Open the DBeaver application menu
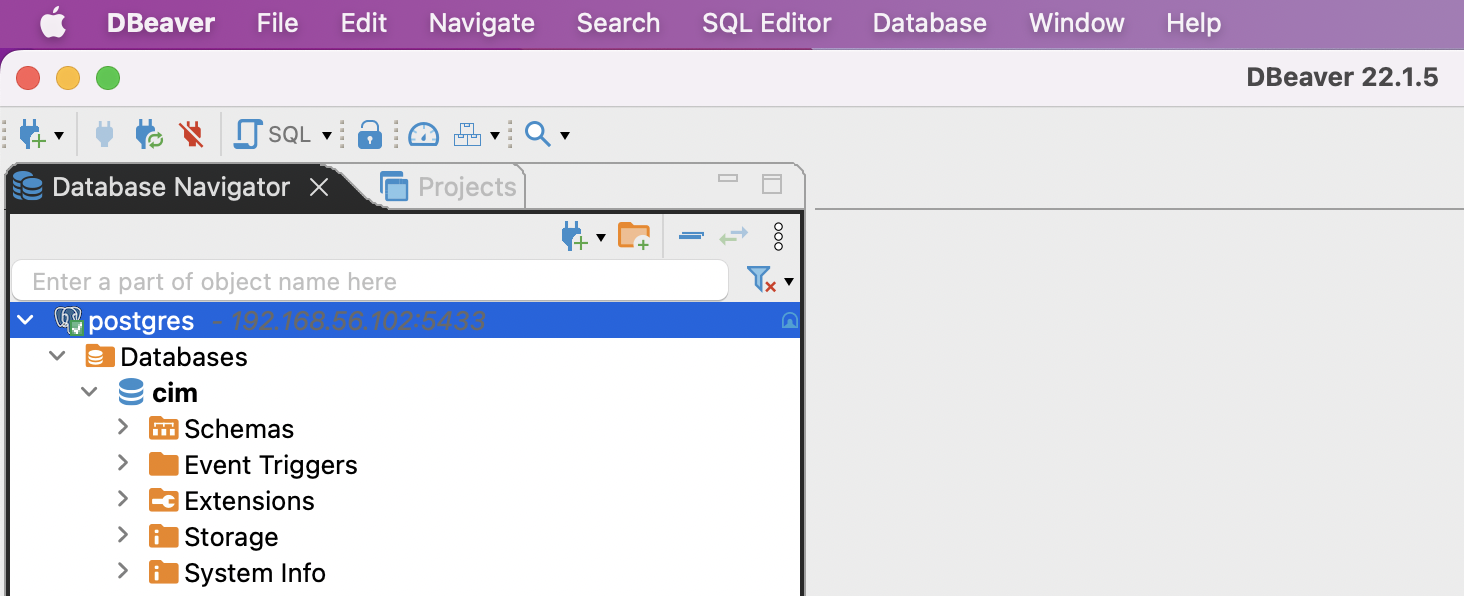 [160, 23]
